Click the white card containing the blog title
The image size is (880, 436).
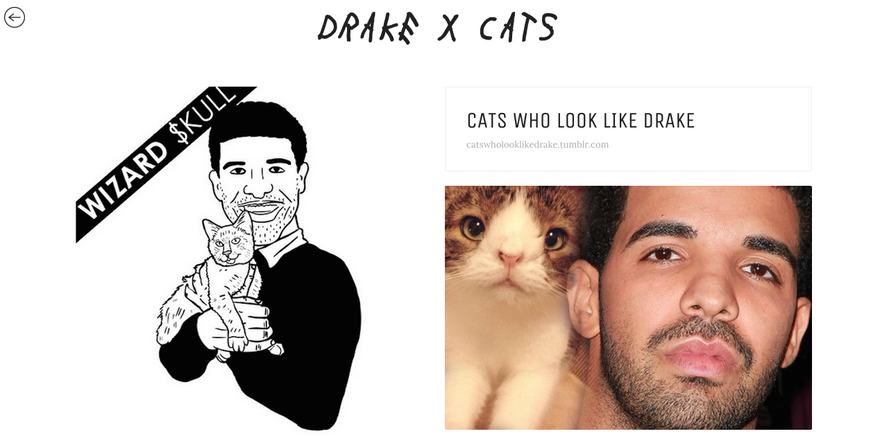click(628, 128)
